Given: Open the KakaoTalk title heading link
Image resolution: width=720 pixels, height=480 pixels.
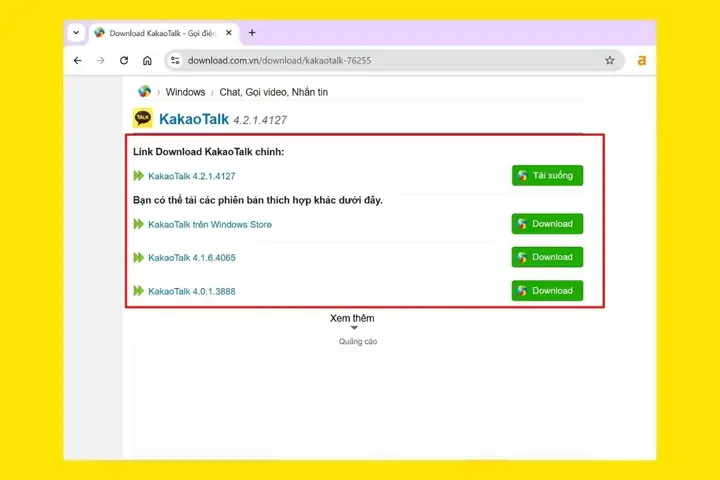Looking at the screenshot, I should 194,119.
